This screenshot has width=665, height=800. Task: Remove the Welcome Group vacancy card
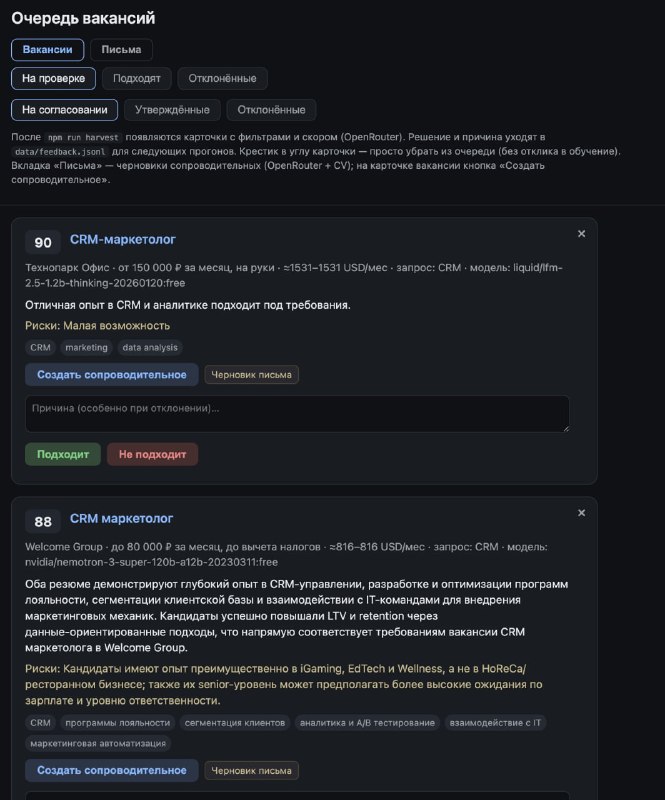[581, 513]
